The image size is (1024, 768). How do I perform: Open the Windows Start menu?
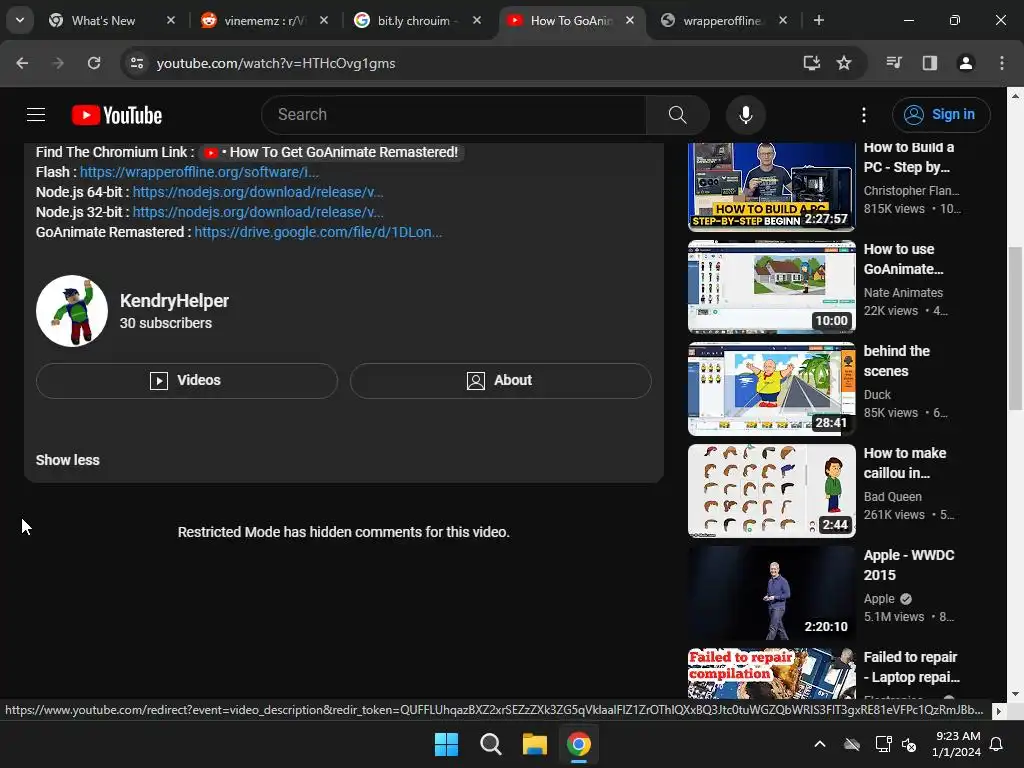point(447,744)
